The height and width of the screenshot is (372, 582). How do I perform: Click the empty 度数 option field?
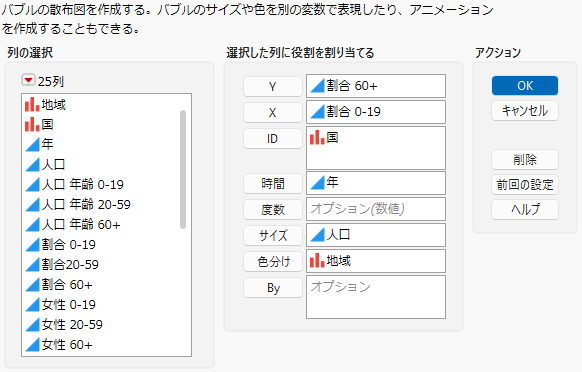click(376, 209)
